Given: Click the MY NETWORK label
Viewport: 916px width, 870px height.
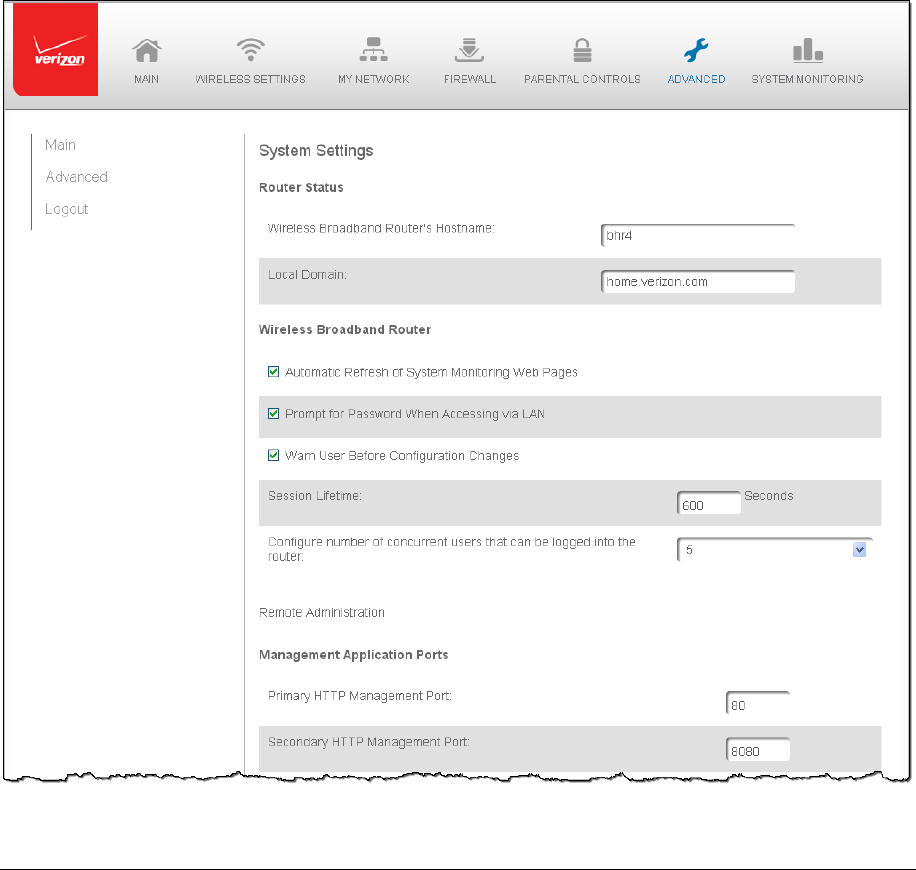Looking at the screenshot, I should pyautogui.click(x=374, y=79).
